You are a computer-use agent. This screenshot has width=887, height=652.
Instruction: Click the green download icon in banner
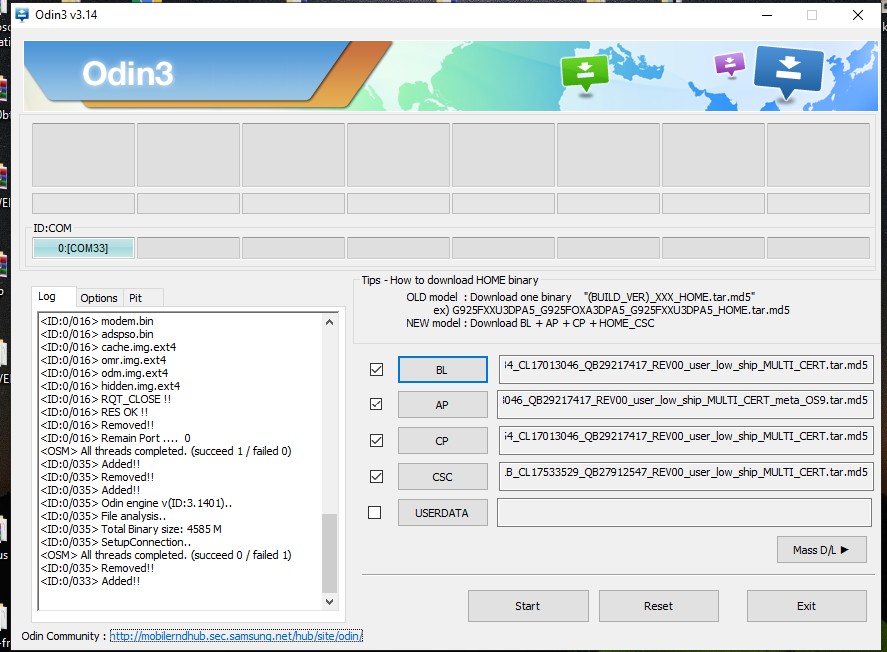pyautogui.click(x=585, y=72)
